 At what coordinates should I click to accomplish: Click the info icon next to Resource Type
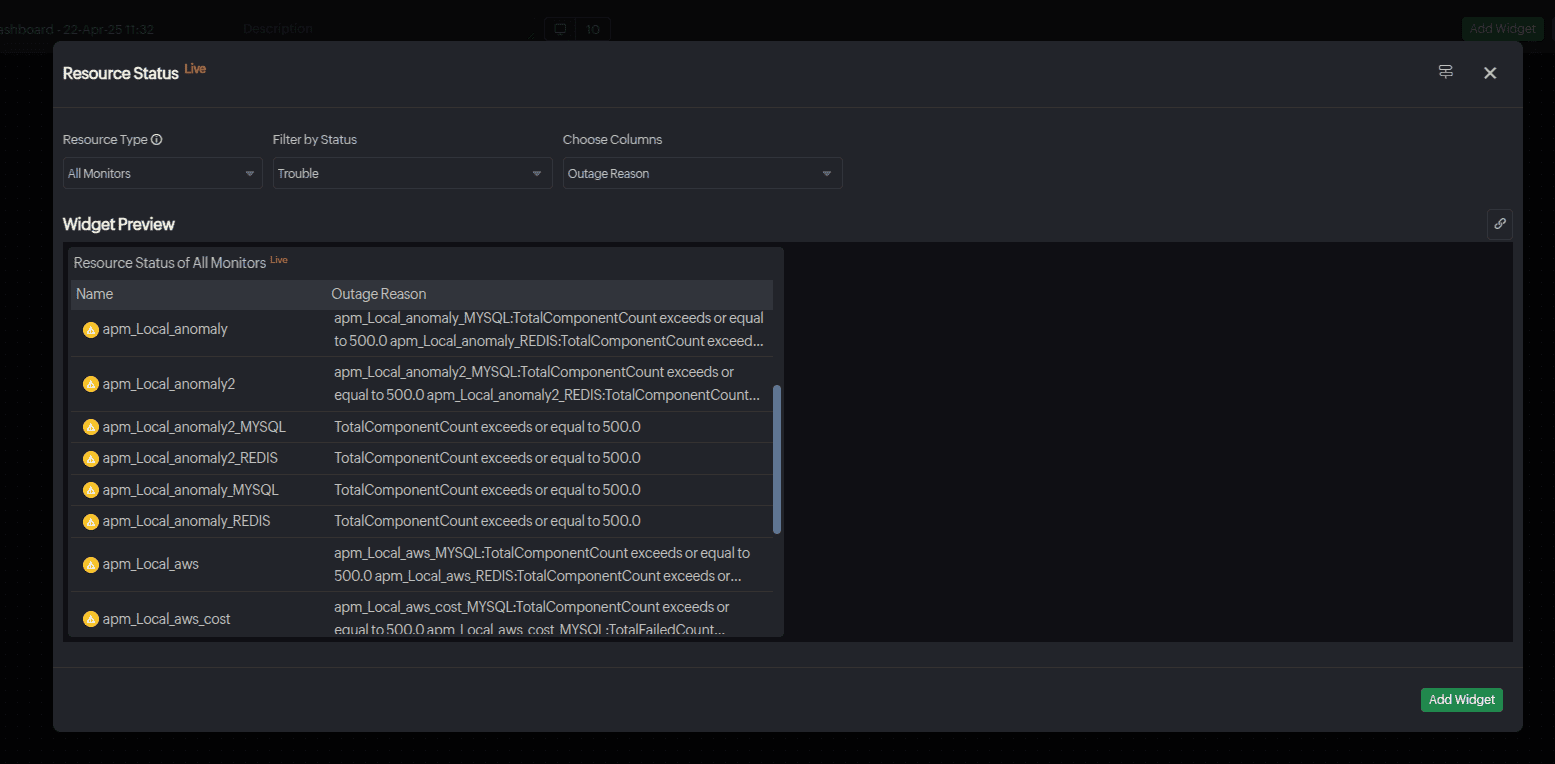point(157,140)
